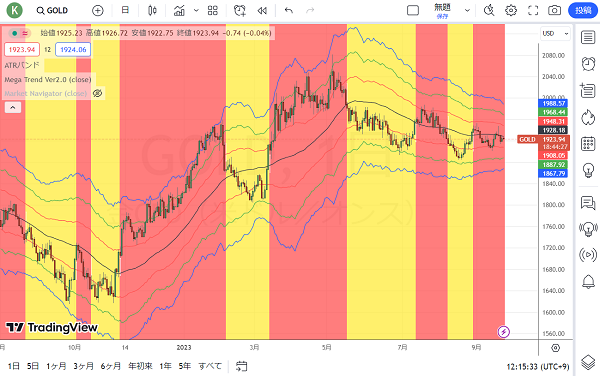Select the 3ヶ月 time range

pyautogui.click(x=83, y=366)
